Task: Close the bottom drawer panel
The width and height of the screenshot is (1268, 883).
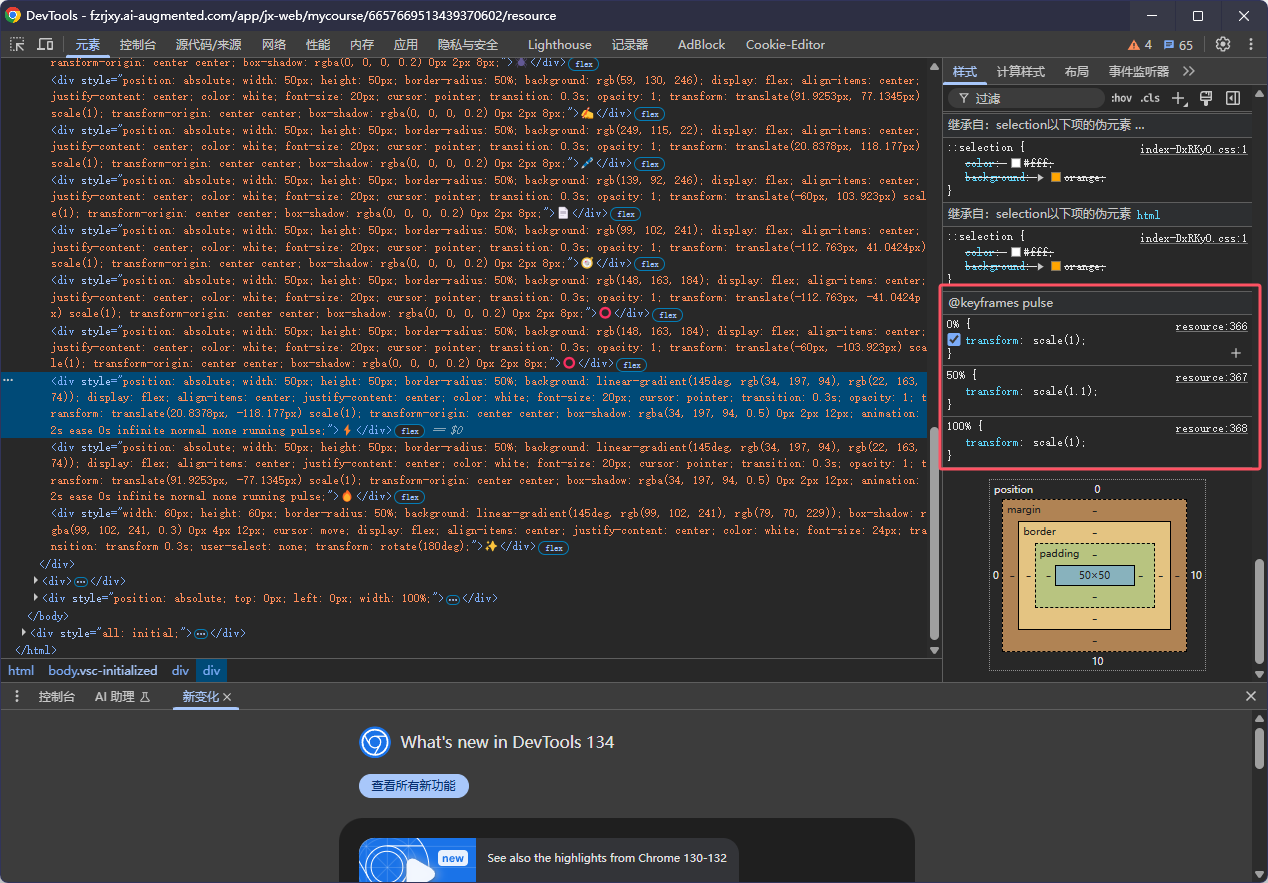Action: pyautogui.click(x=1250, y=697)
